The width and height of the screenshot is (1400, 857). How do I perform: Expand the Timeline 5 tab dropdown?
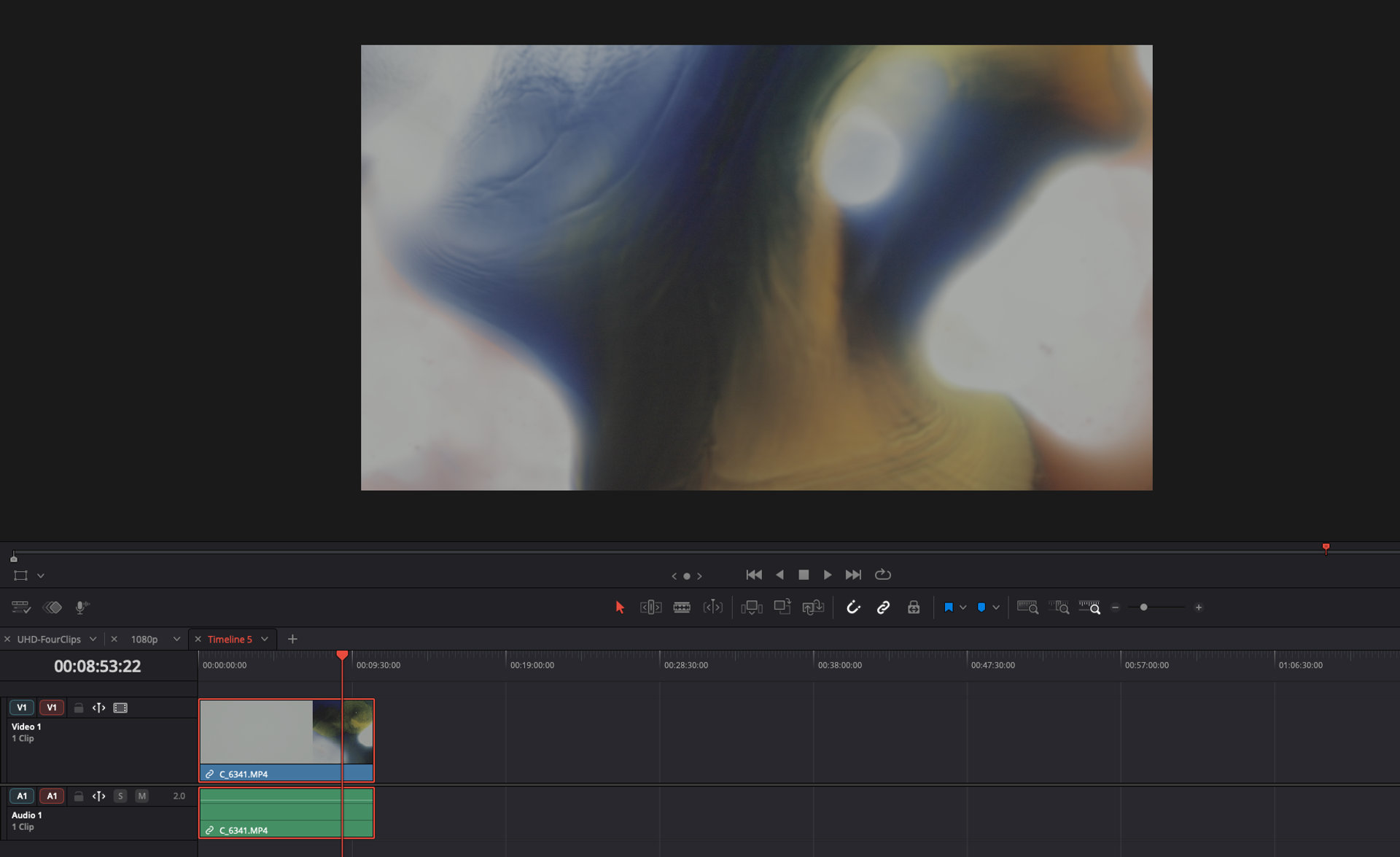(x=265, y=639)
